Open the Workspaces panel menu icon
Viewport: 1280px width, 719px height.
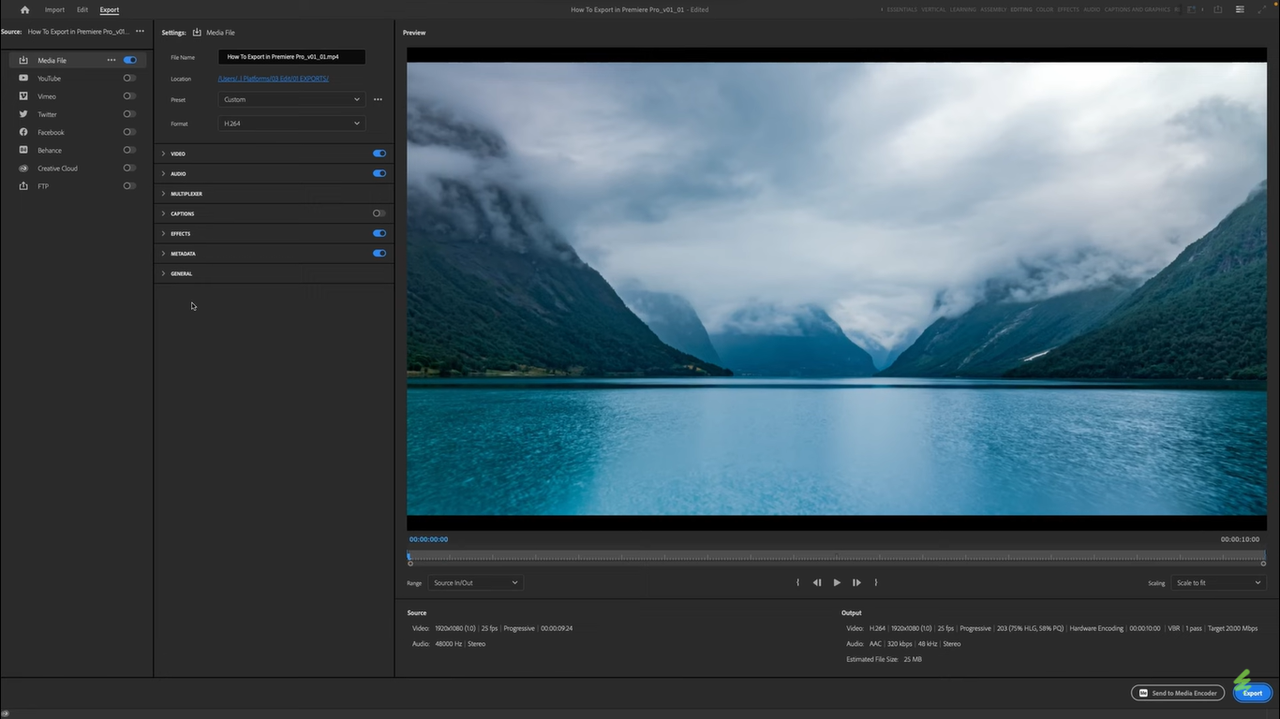(1193, 10)
